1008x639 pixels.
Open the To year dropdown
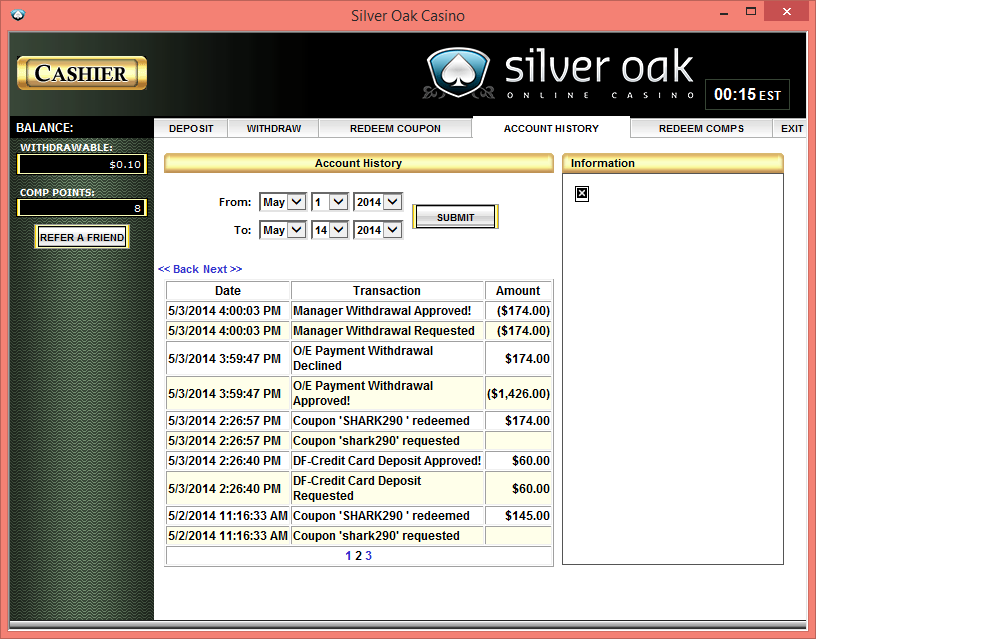[x=378, y=230]
